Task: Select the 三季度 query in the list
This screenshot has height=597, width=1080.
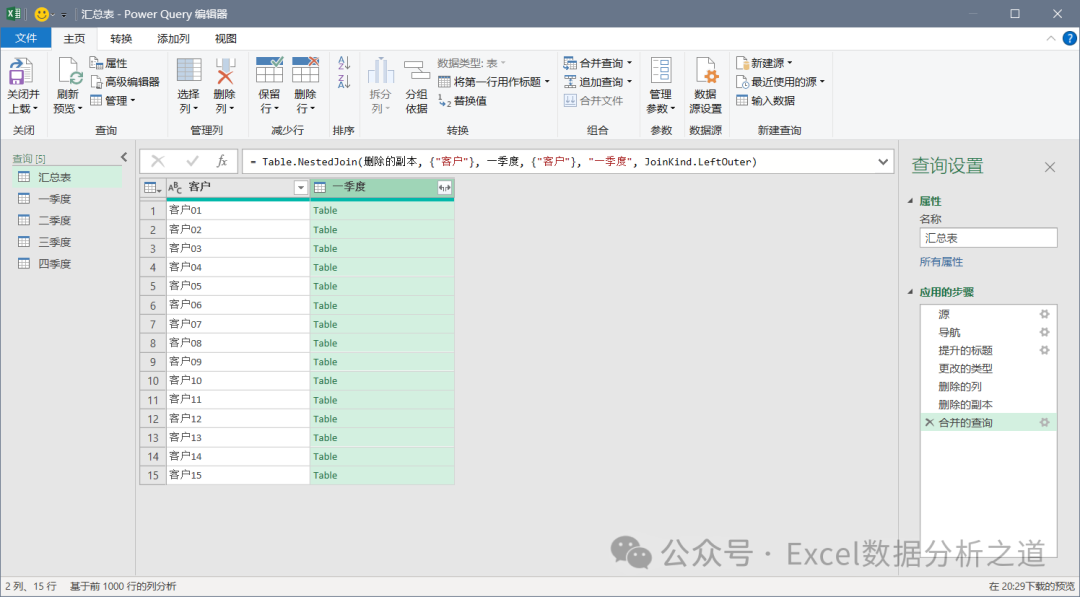Action: [x=68, y=242]
